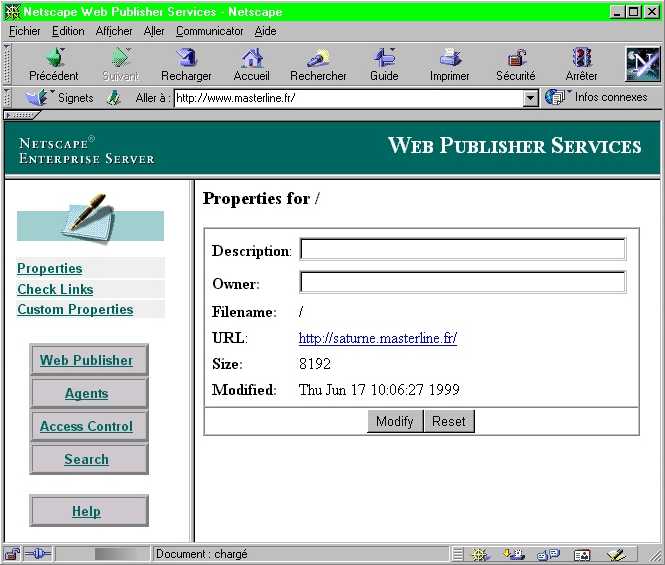Click the Suivant forward arrow
Viewport: 665px width, 565px height.
(x=121, y=64)
